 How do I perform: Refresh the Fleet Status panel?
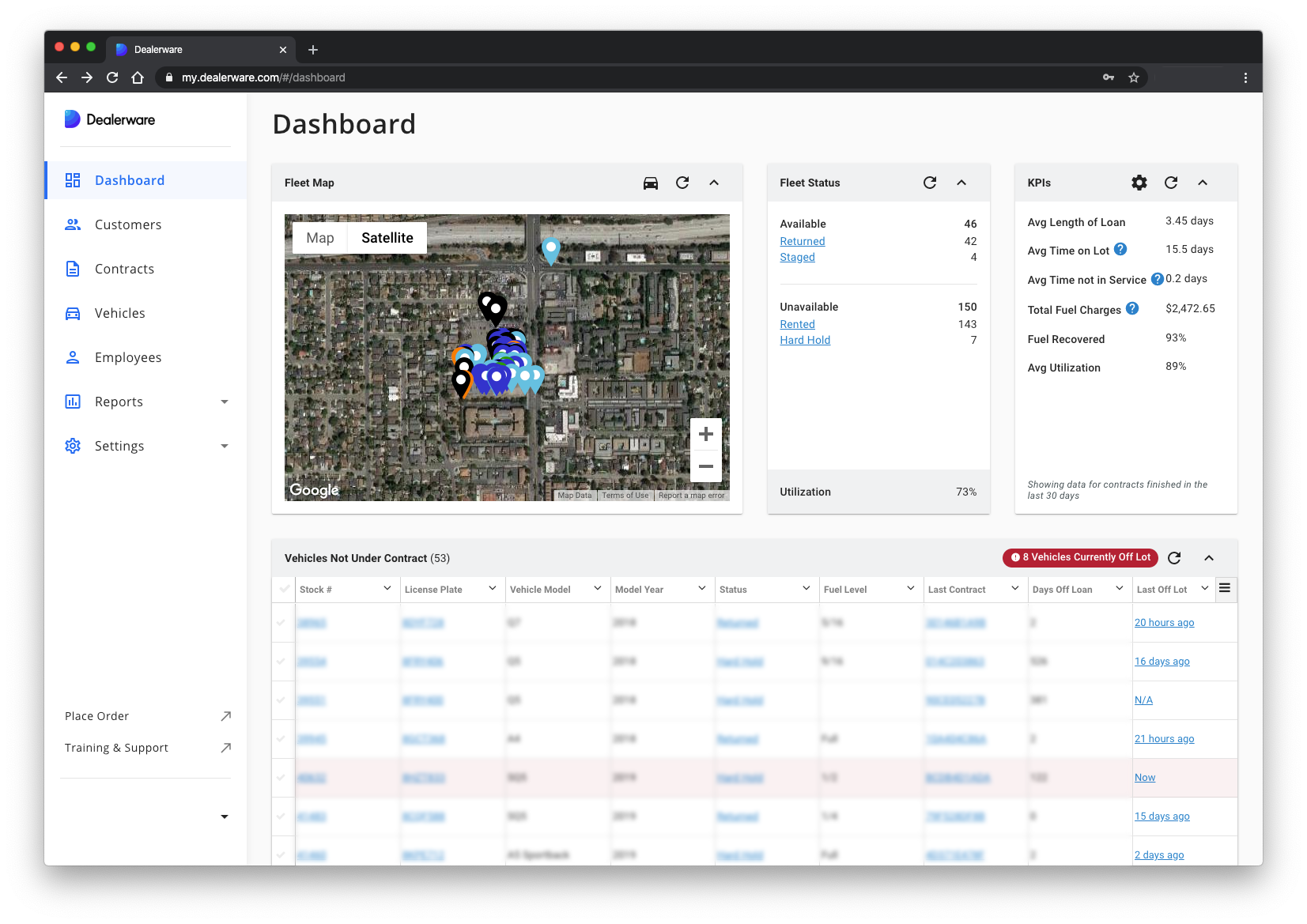[x=930, y=183]
